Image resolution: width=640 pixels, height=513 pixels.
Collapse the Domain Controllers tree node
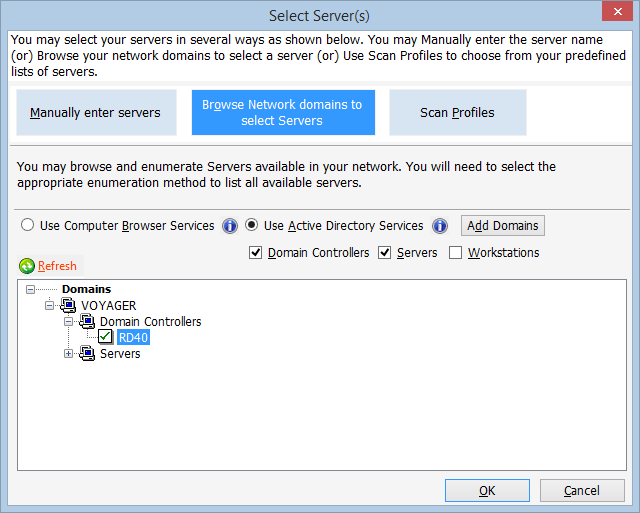tap(68, 322)
